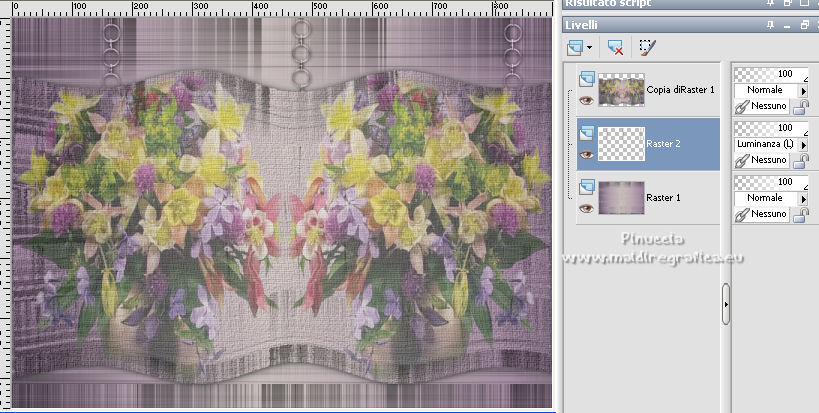This screenshot has width=819, height=413.
Task: Adjust opacity slider of Raster 2
Action: coord(771,128)
